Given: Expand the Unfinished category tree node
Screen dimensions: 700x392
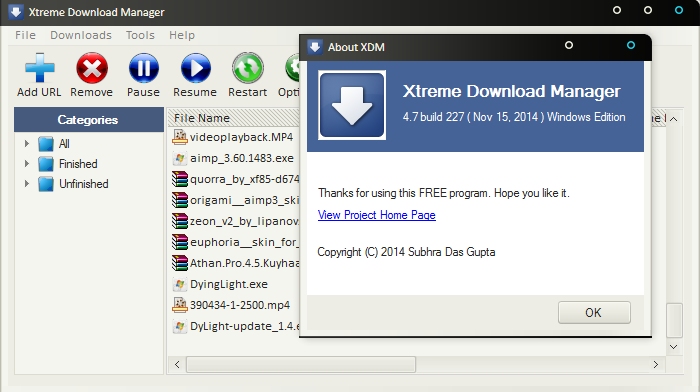Looking at the screenshot, I should tap(27, 184).
